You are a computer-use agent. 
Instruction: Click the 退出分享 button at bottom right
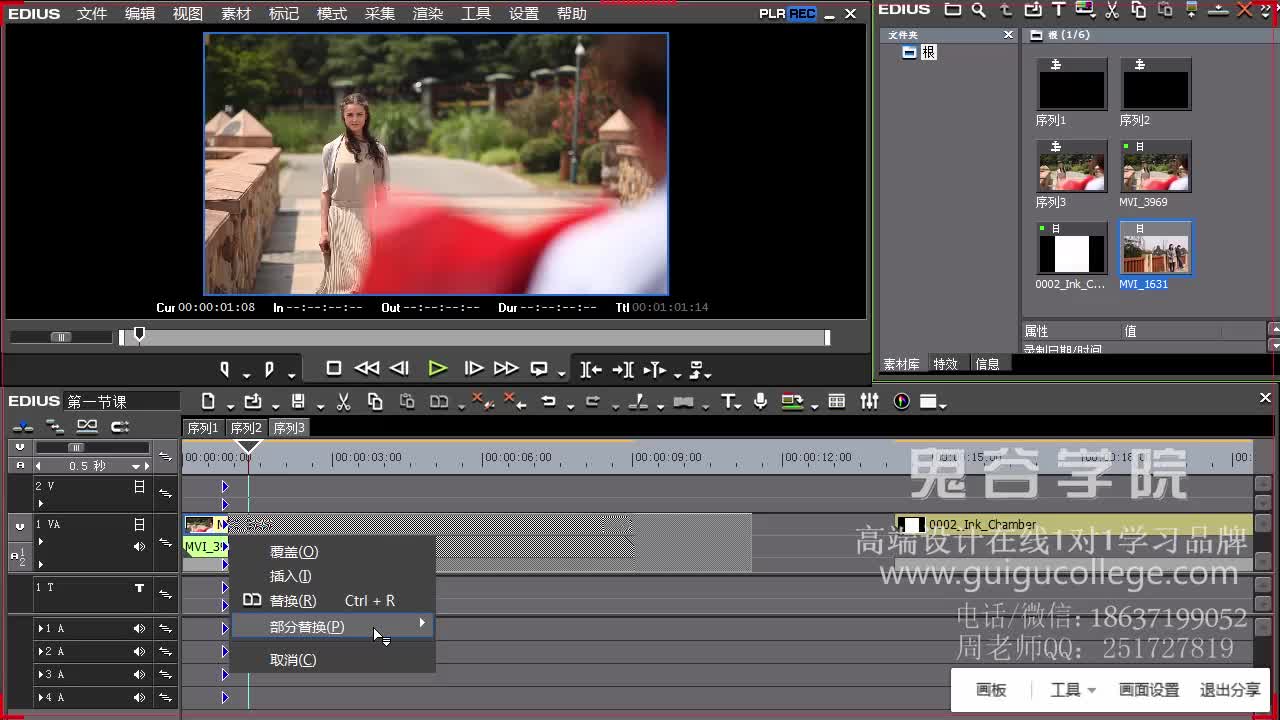[x=1229, y=689]
